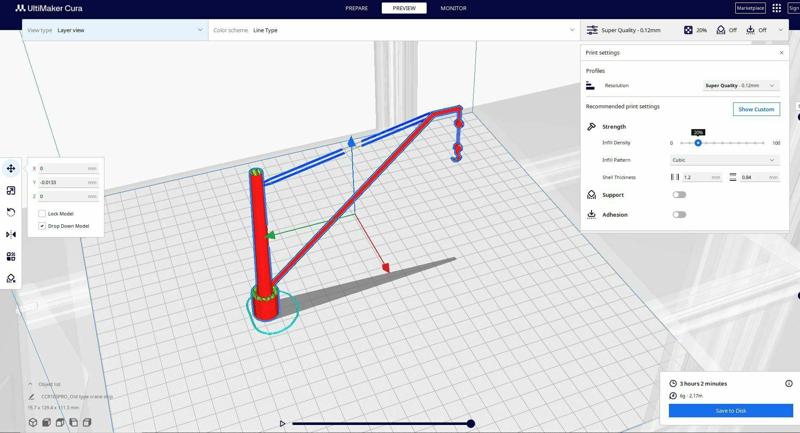Switch to the MONITOR stage tab
The height and width of the screenshot is (433, 800).
pos(454,8)
